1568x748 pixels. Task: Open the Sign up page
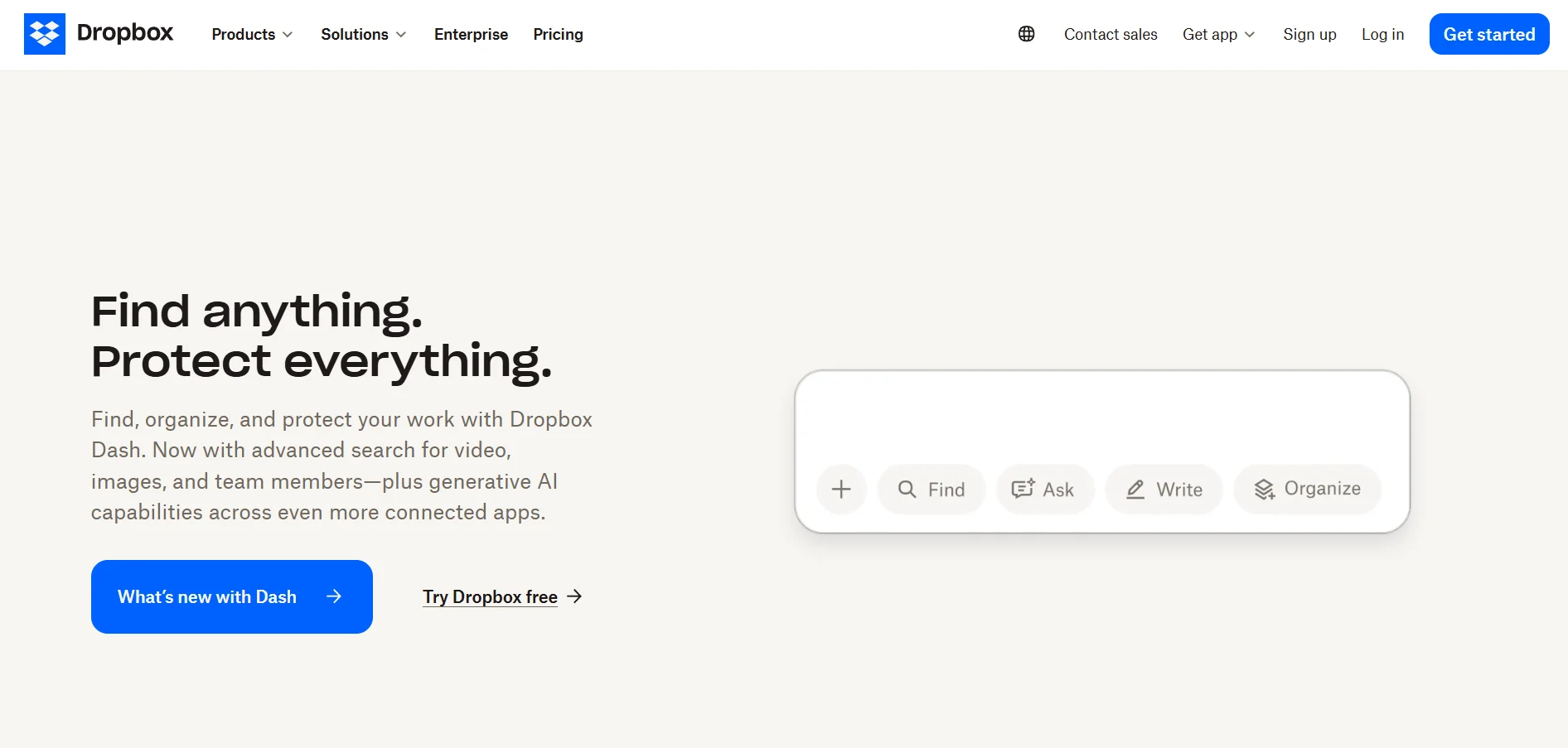(1309, 34)
